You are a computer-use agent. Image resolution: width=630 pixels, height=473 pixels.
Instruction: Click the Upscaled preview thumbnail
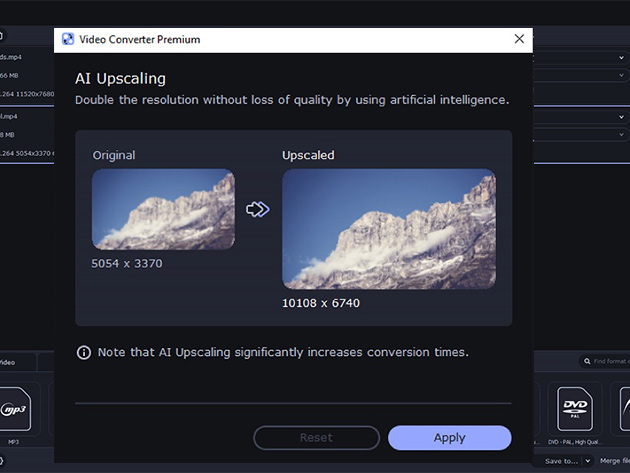point(389,229)
